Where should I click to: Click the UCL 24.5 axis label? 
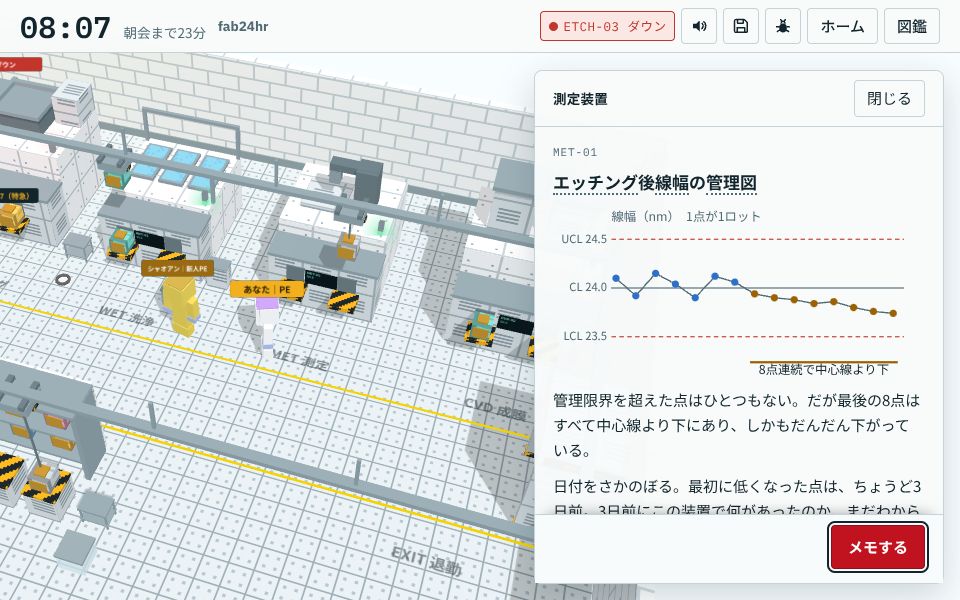[584, 239]
